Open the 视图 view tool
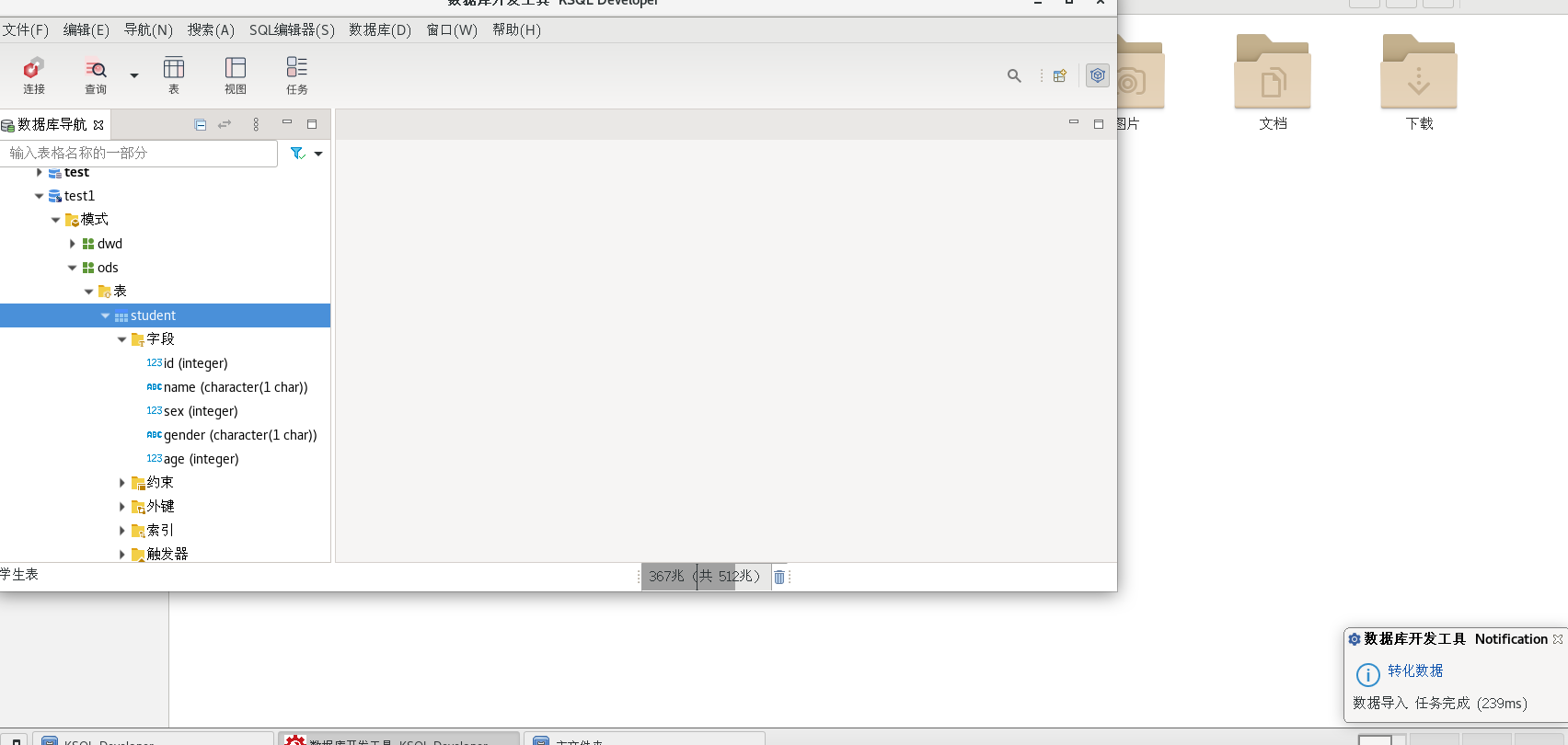This screenshot has width=1568, height=745. tap(236, 74)
